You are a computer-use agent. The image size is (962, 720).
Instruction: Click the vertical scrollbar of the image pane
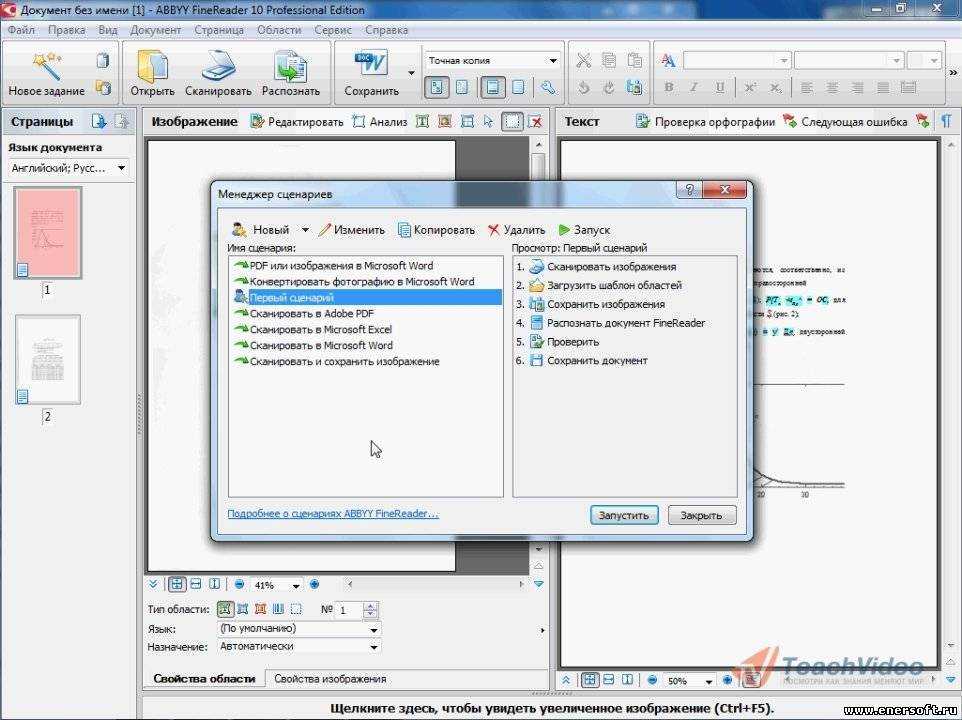[538, 348]
